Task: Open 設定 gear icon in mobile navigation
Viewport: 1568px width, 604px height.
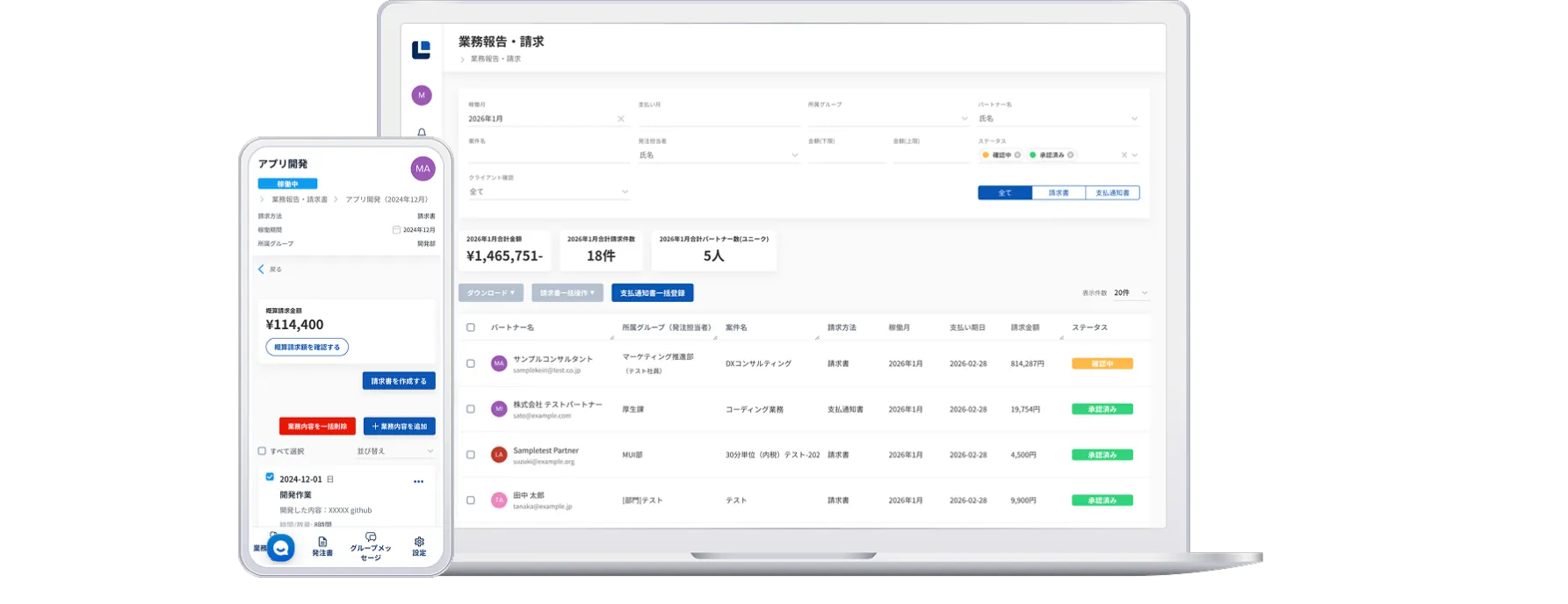Action: [x=419, y=545]
